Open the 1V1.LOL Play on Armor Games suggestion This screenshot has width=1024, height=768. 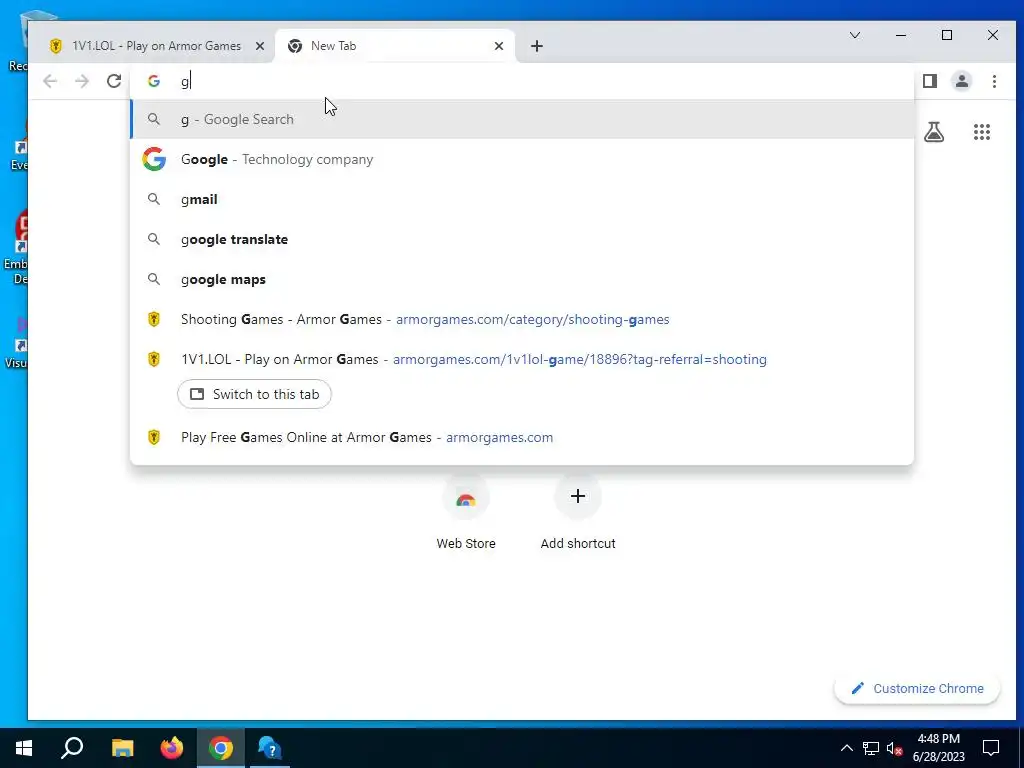(x=522, y=359)
